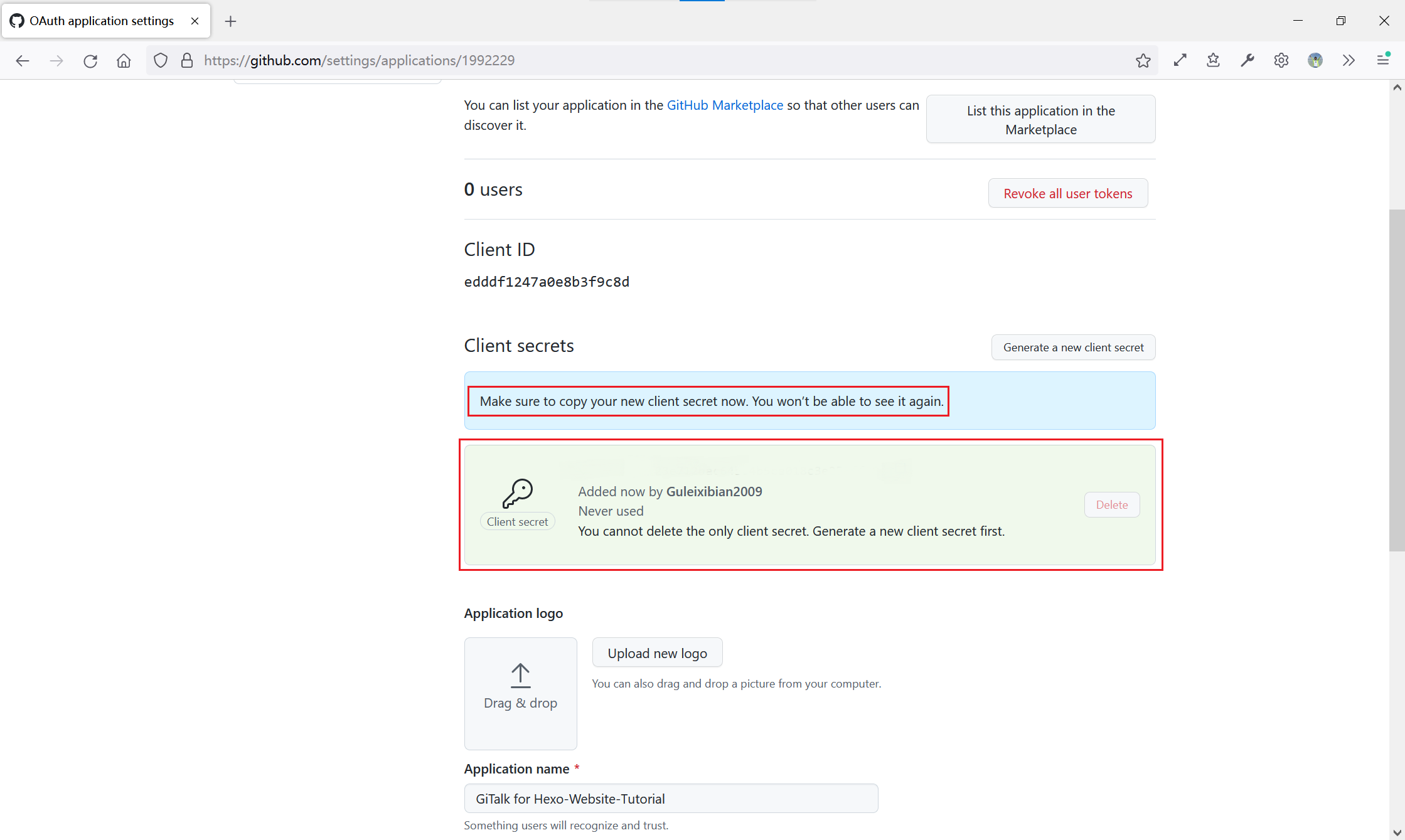
Task: Open gear settings icon in toolbar
Action: (x=1281, y=60)
